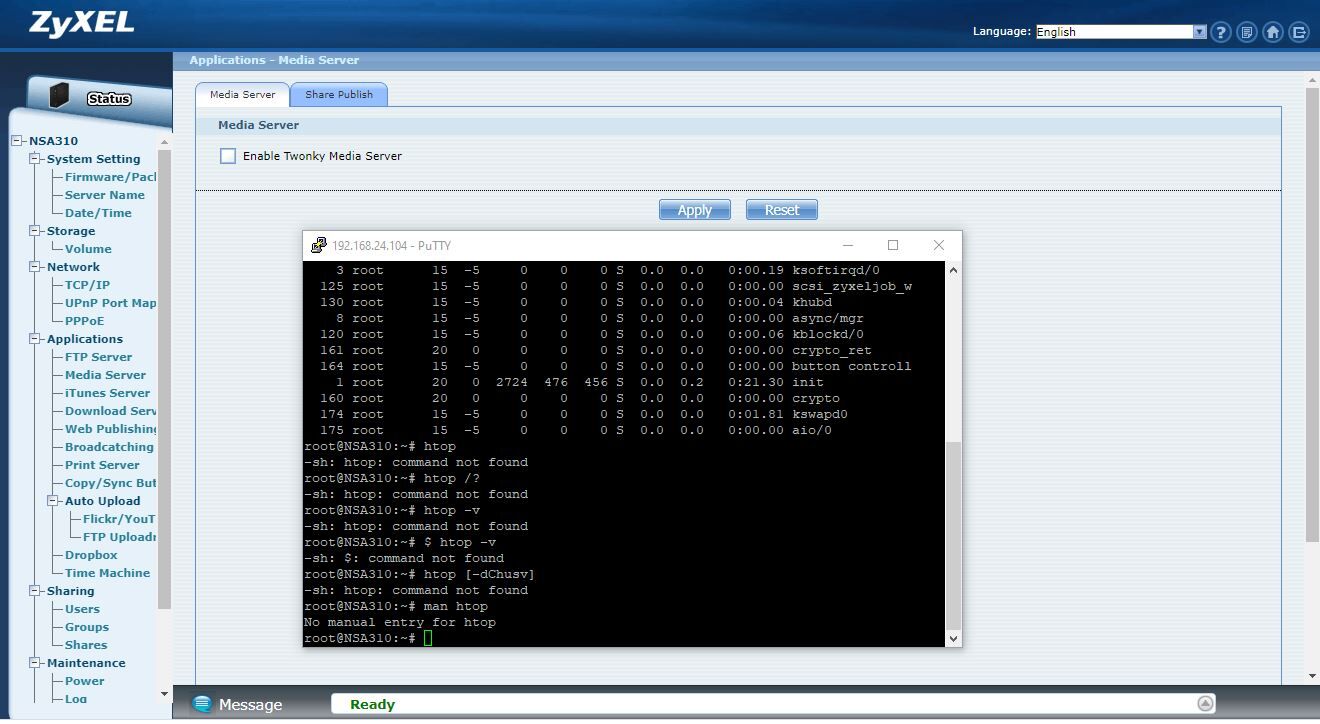Click the NSA310 root node label
Viewport: 1320px width, 724px height.
pos(53,141)
